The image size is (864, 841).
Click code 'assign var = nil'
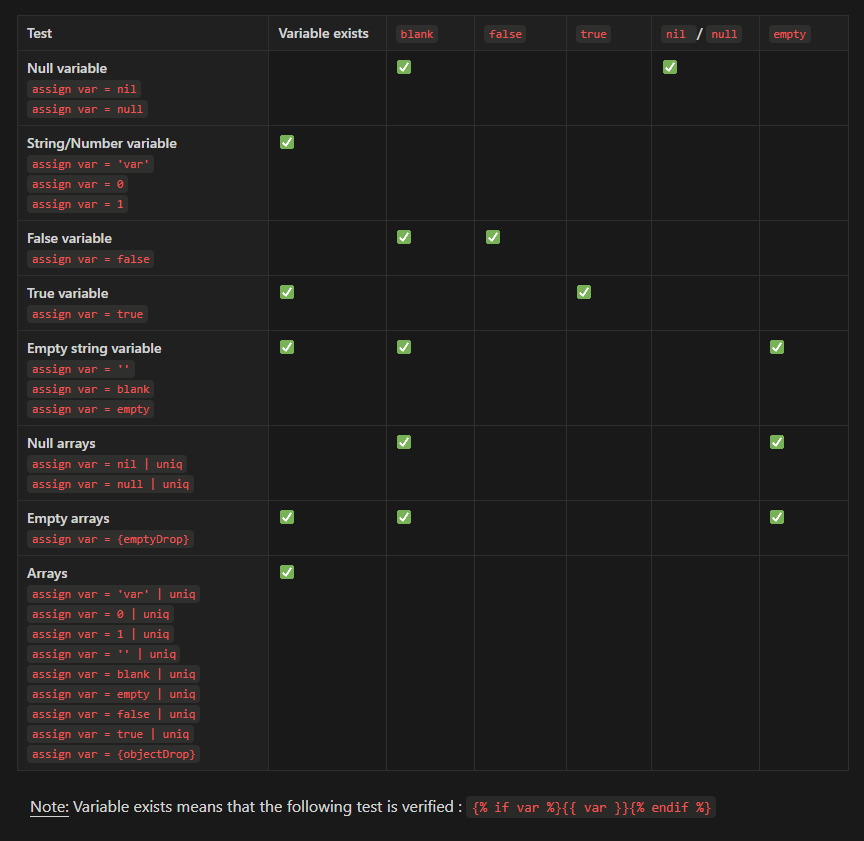click(x=84, y=89)
